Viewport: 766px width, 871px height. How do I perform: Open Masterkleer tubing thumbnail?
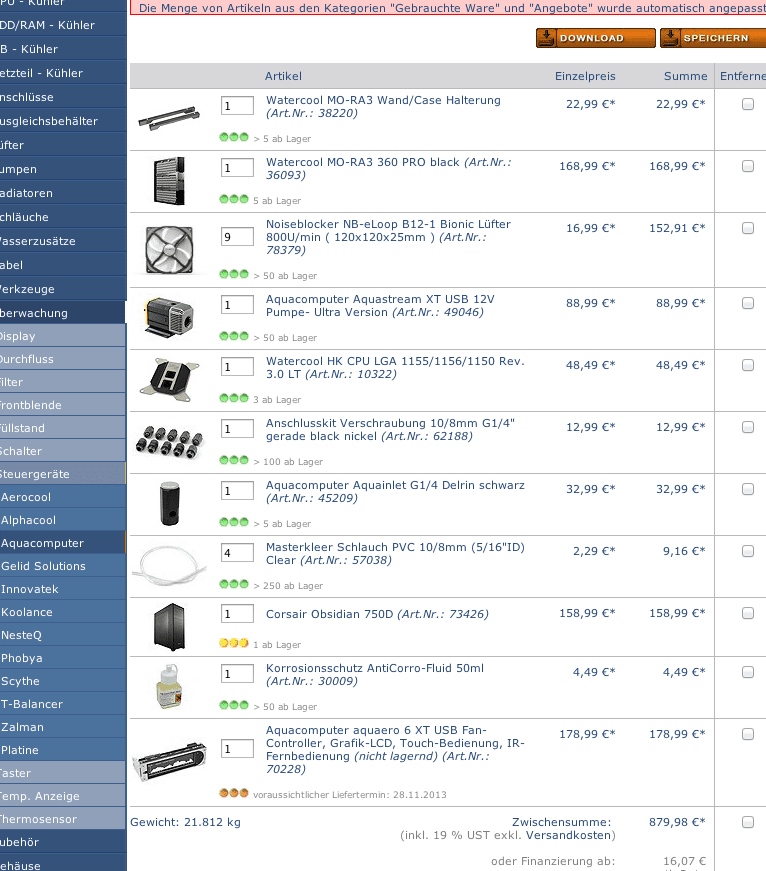pyautogui.click(x=171, y=565)
